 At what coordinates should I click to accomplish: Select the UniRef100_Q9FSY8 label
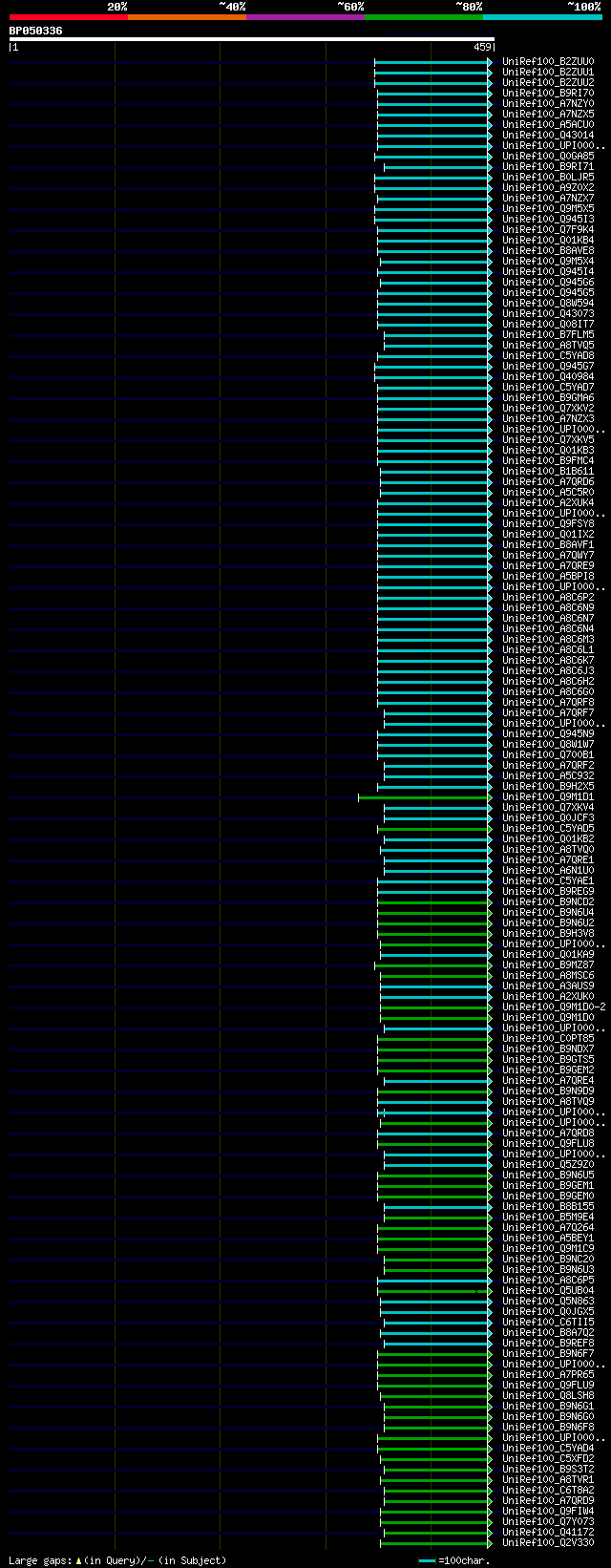tap(548, 524)
